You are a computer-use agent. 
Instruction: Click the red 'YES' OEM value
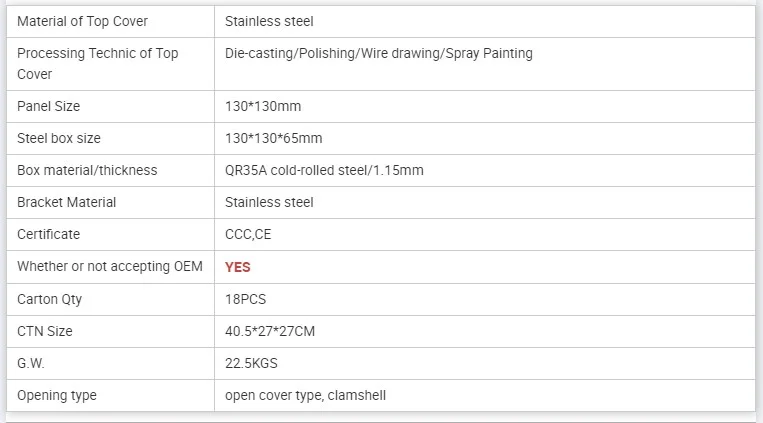pos(238,267)
